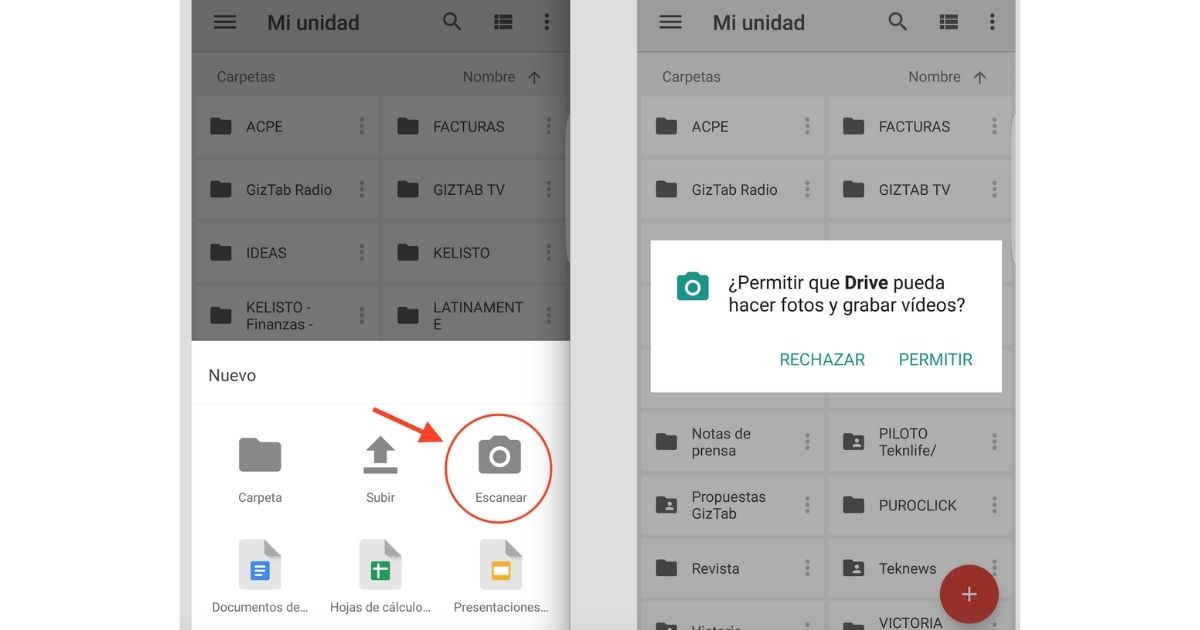Open Revista folder options
Image resolution: width=1200 pixels, height=630 pixels.
click(x=807, y=568)
